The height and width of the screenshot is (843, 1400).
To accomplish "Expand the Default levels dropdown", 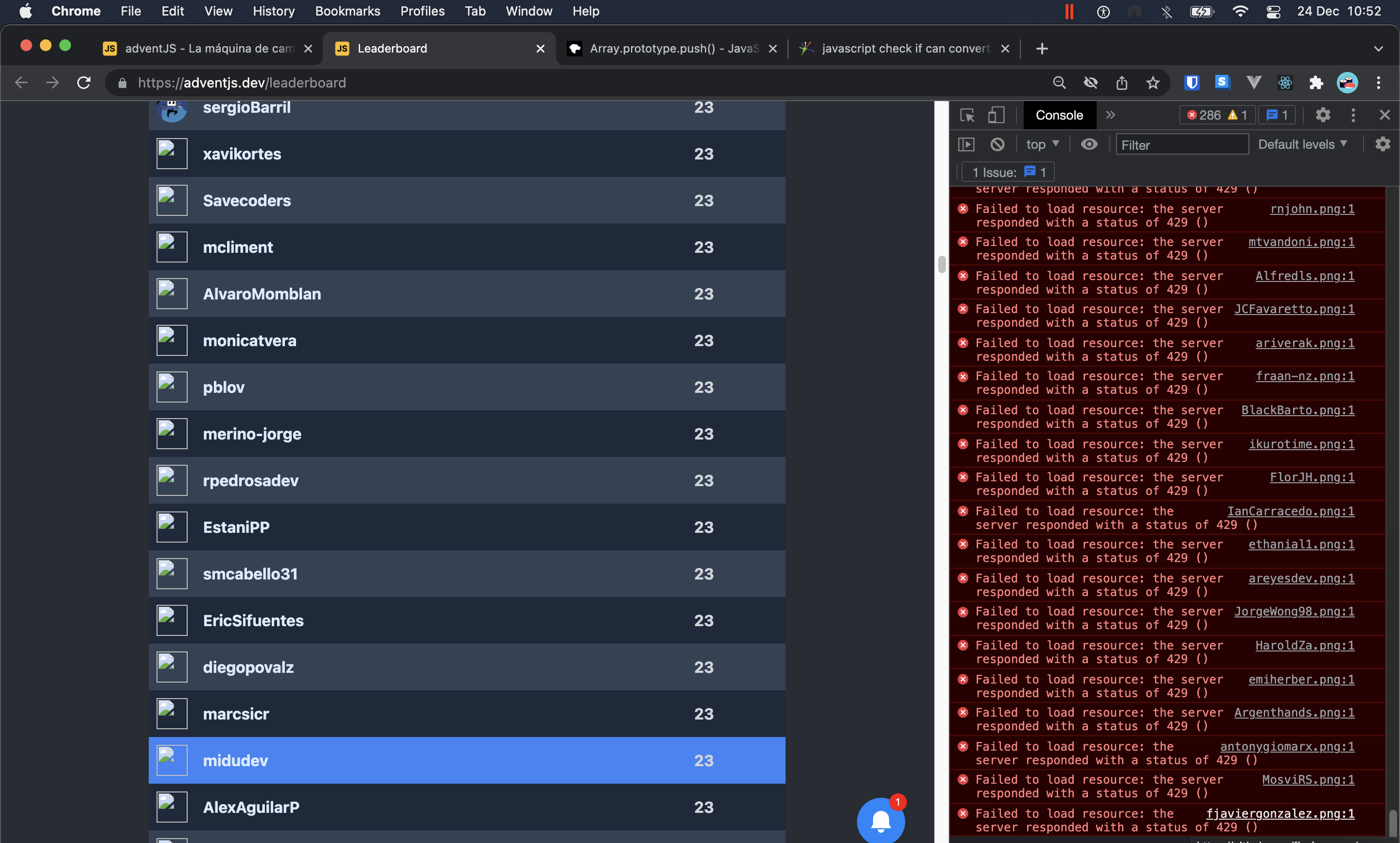I will (1302, 144).
